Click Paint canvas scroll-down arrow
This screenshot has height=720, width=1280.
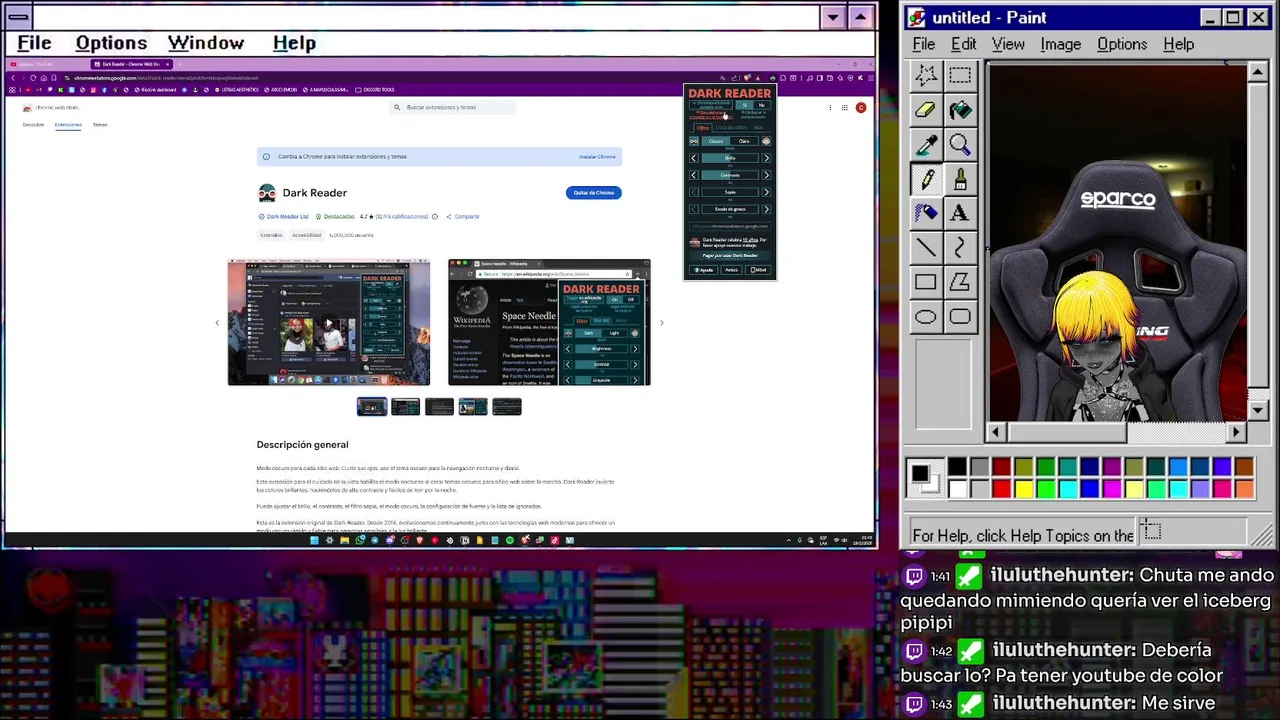point(1258,411)
